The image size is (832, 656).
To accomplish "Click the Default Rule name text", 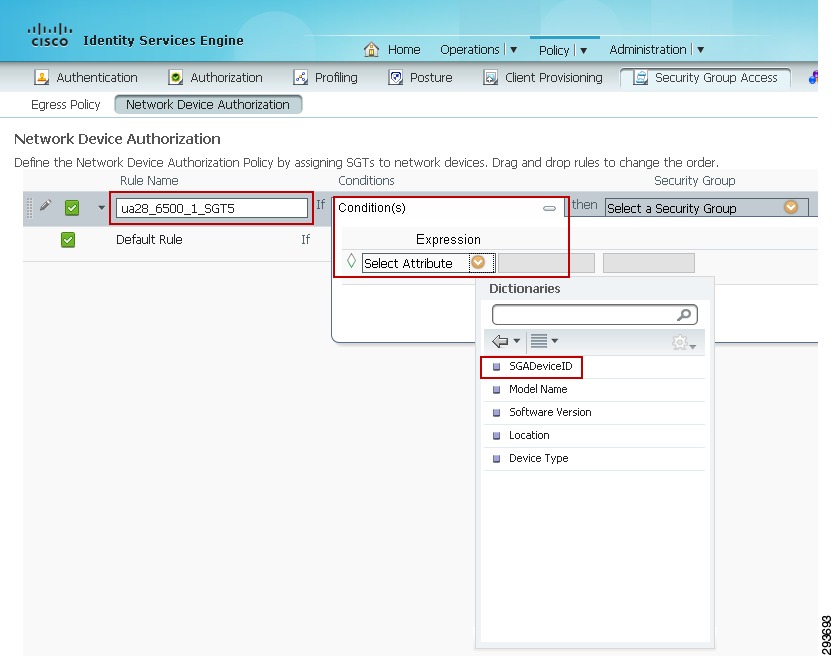I will [149, 239].
